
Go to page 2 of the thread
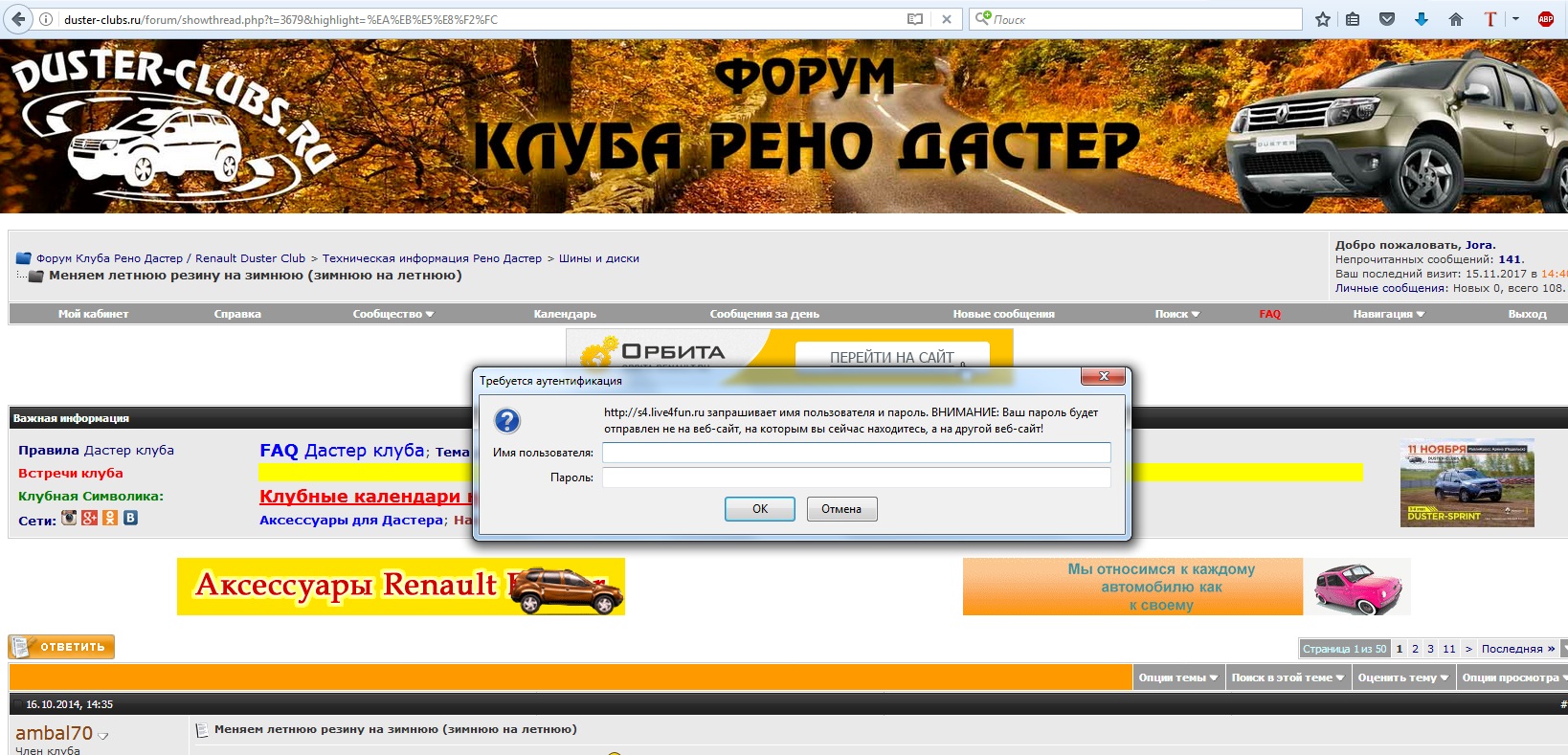[x=1415, y=649]
